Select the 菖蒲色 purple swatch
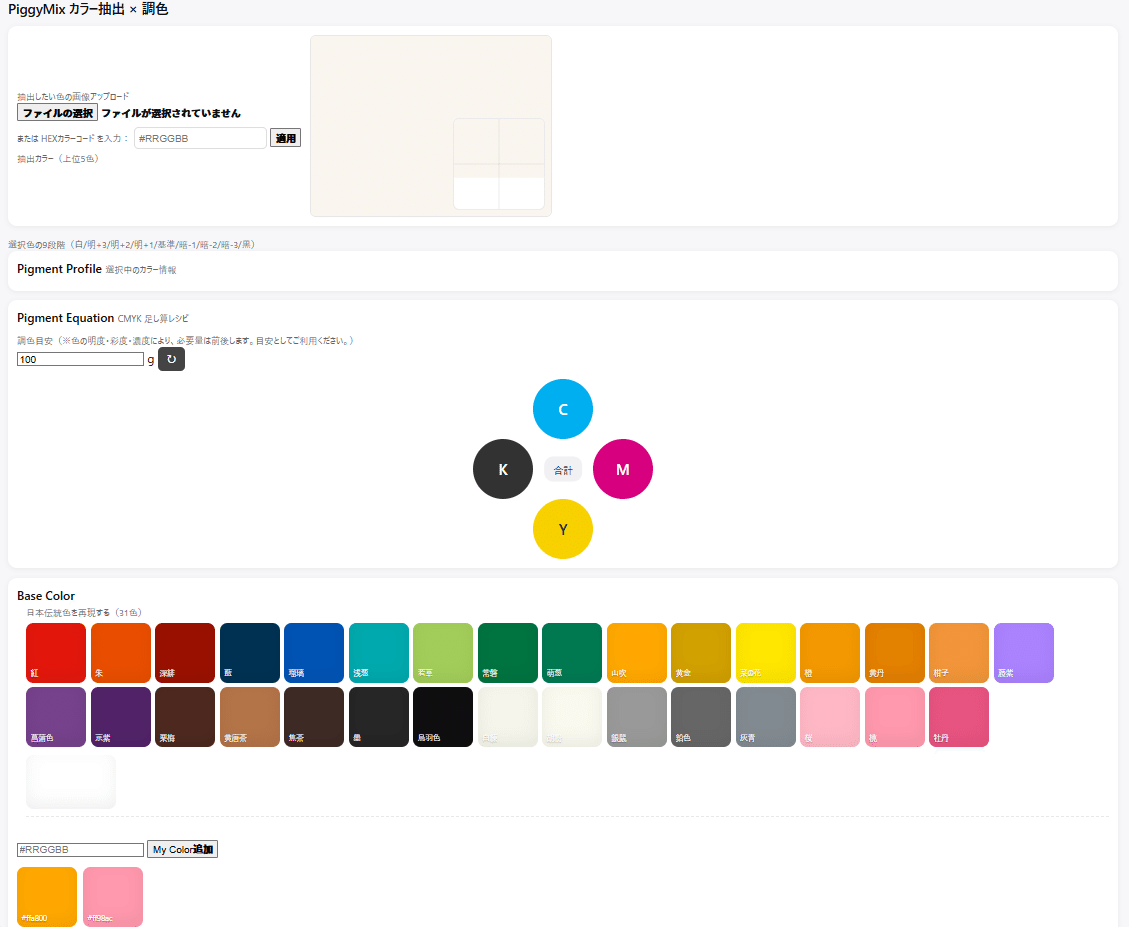The image size is (1129, 927). 56,717
